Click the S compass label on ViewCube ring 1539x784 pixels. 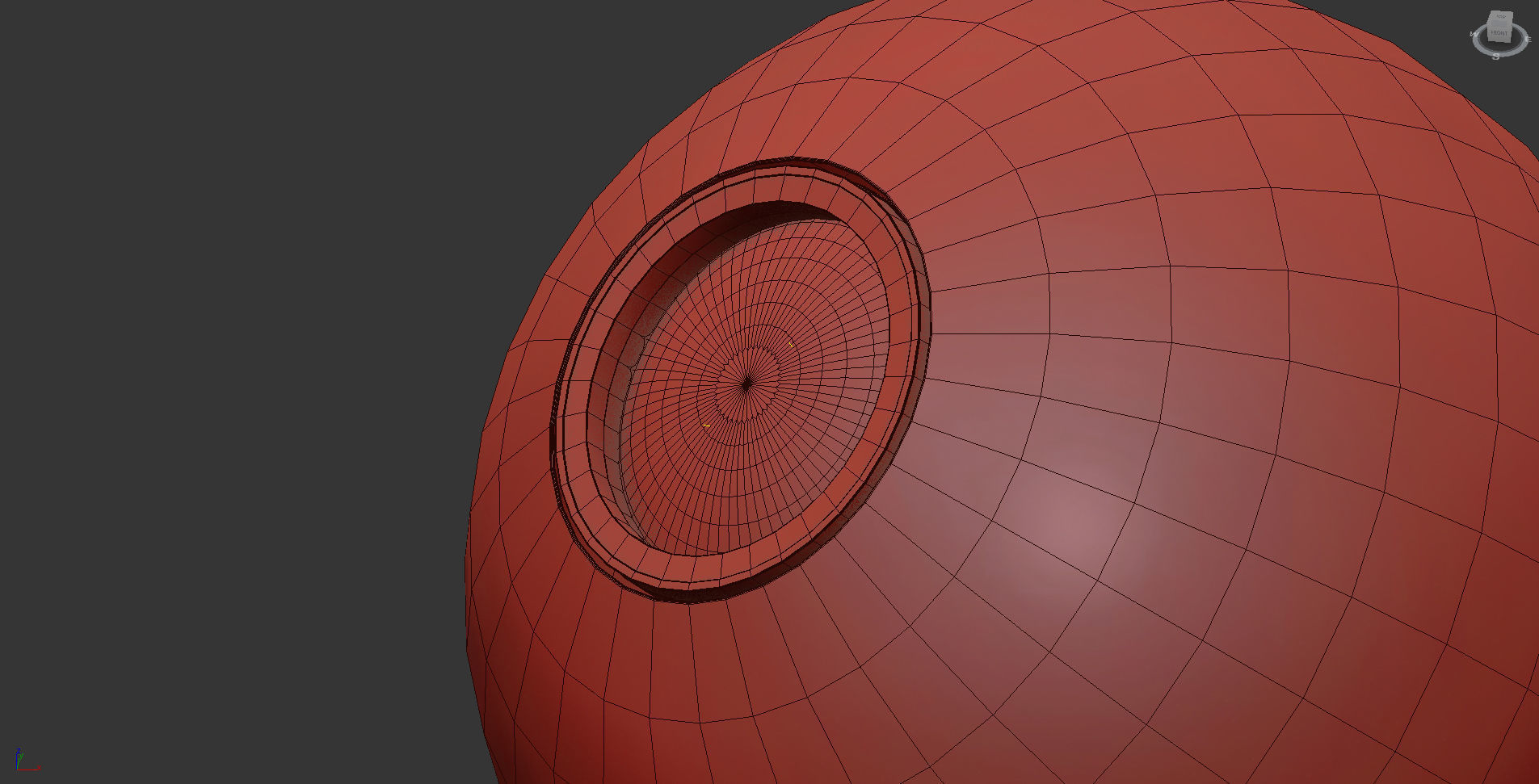1496,56
